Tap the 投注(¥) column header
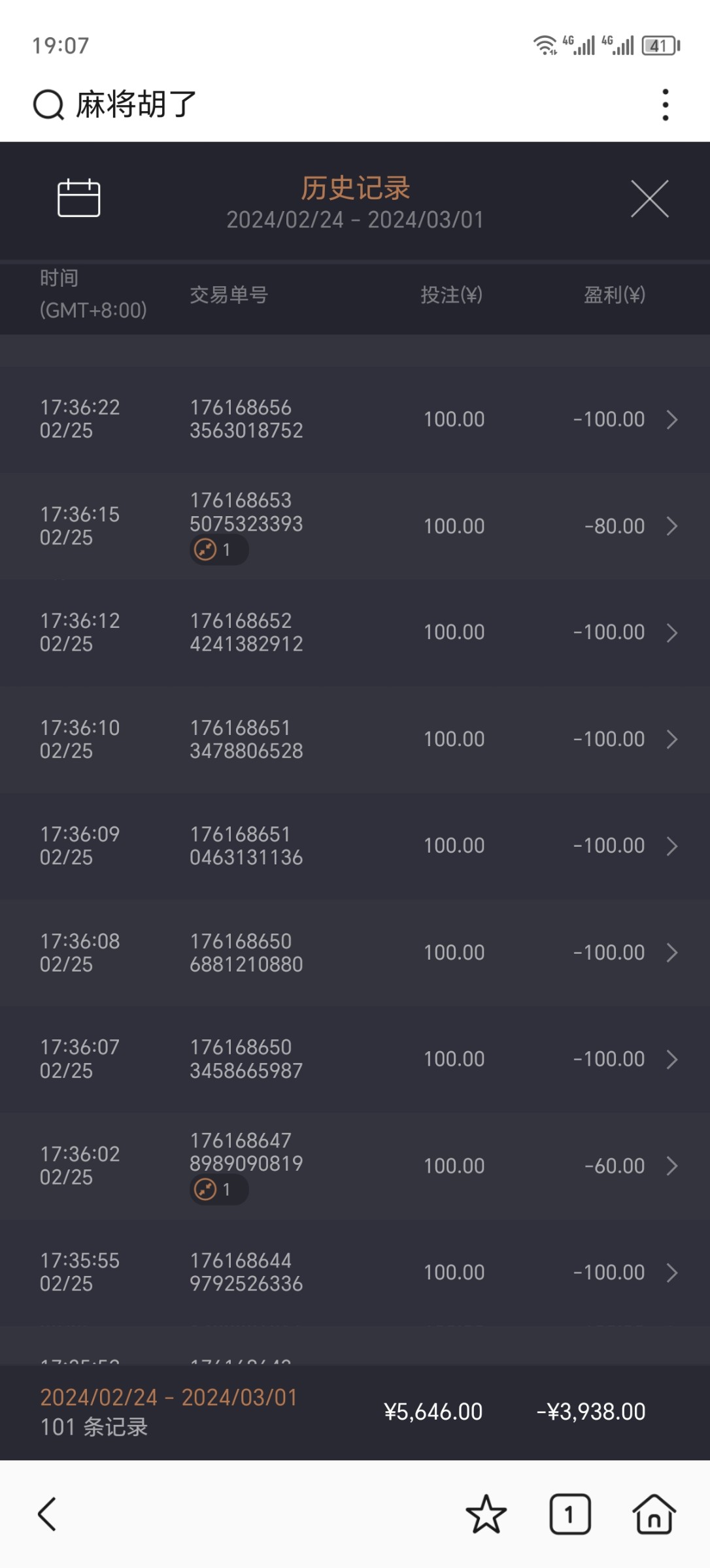Image resolution: width=710 pixels, height=1568 pixels. click(451, 295)
